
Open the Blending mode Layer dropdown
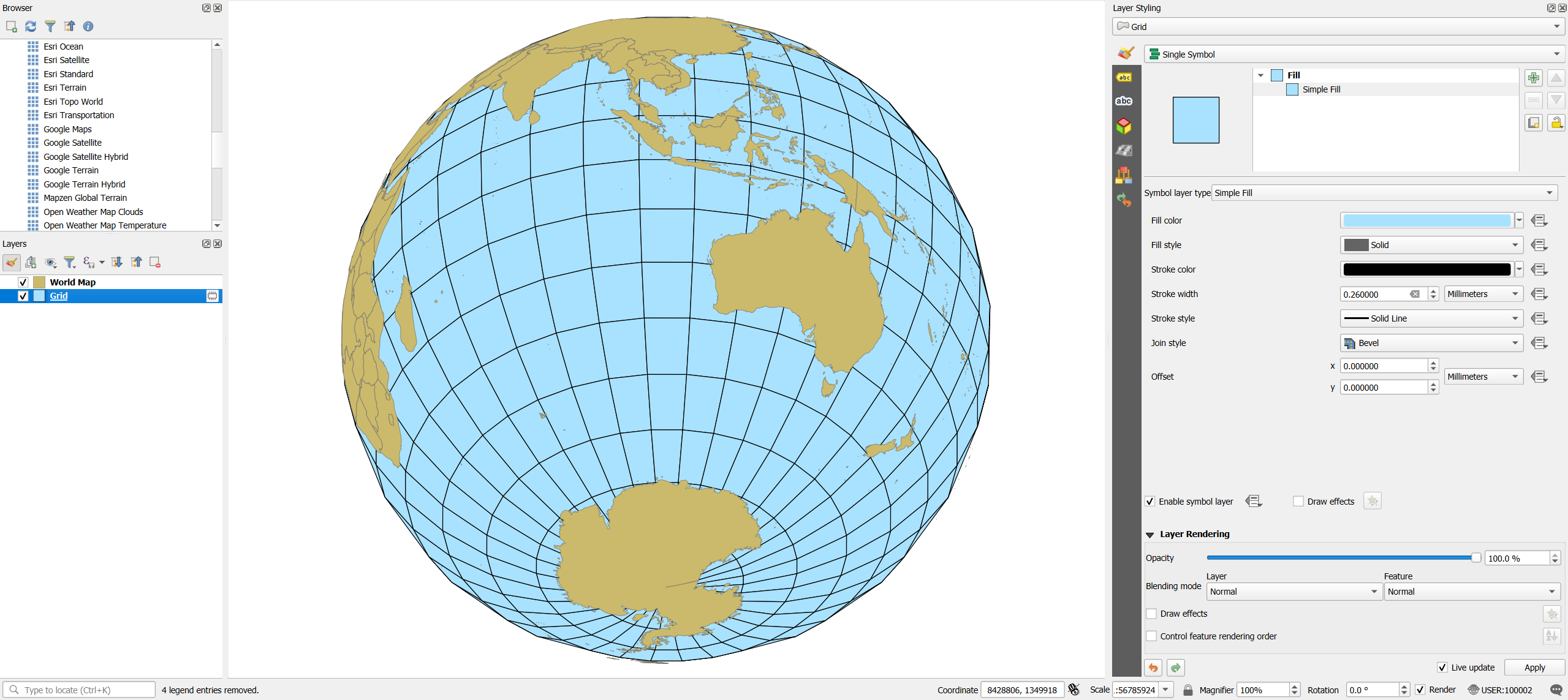pyautogui.click(x=1291, y=592)
